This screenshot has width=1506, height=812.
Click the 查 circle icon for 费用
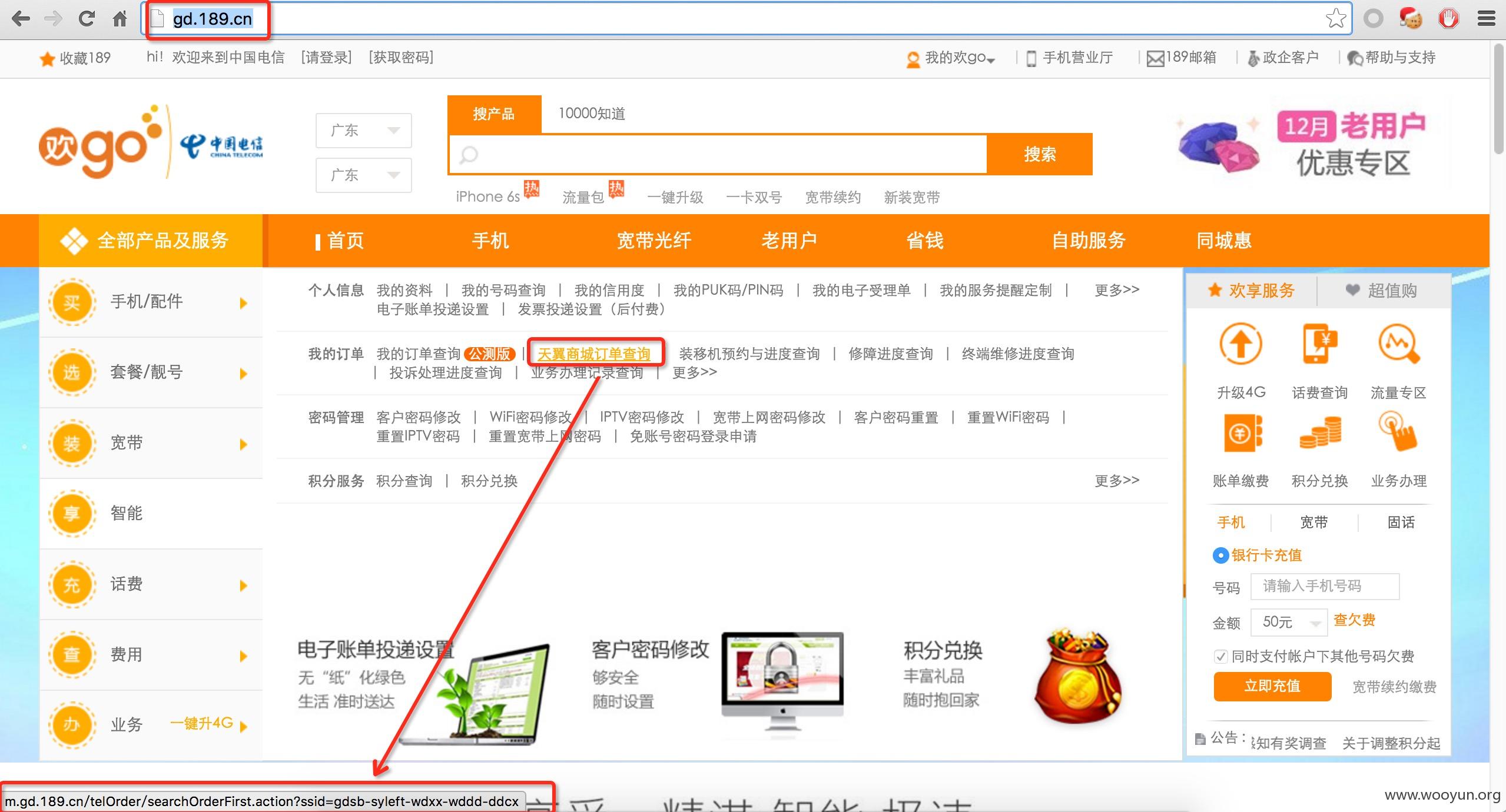72,655
